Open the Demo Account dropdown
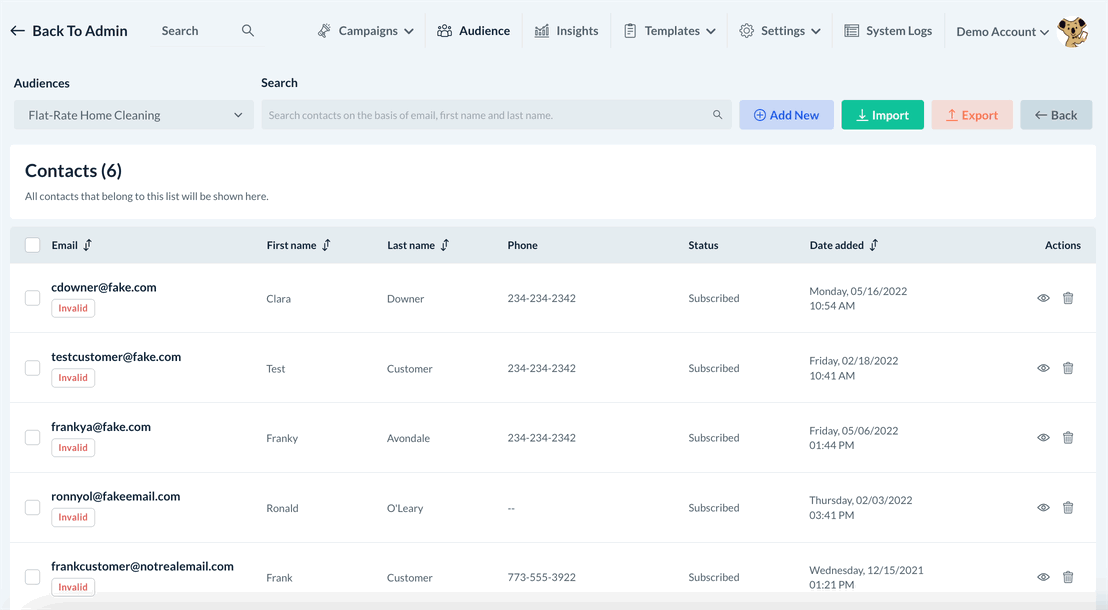This screenshot has height=610, width=1108. coord(1002,32)
